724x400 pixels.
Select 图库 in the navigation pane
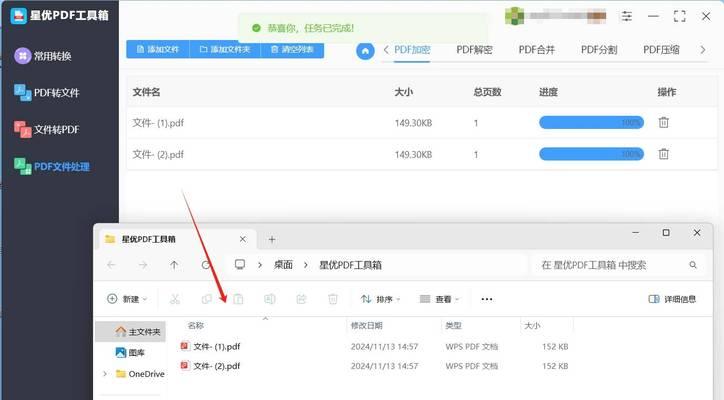tap(131, 352)
